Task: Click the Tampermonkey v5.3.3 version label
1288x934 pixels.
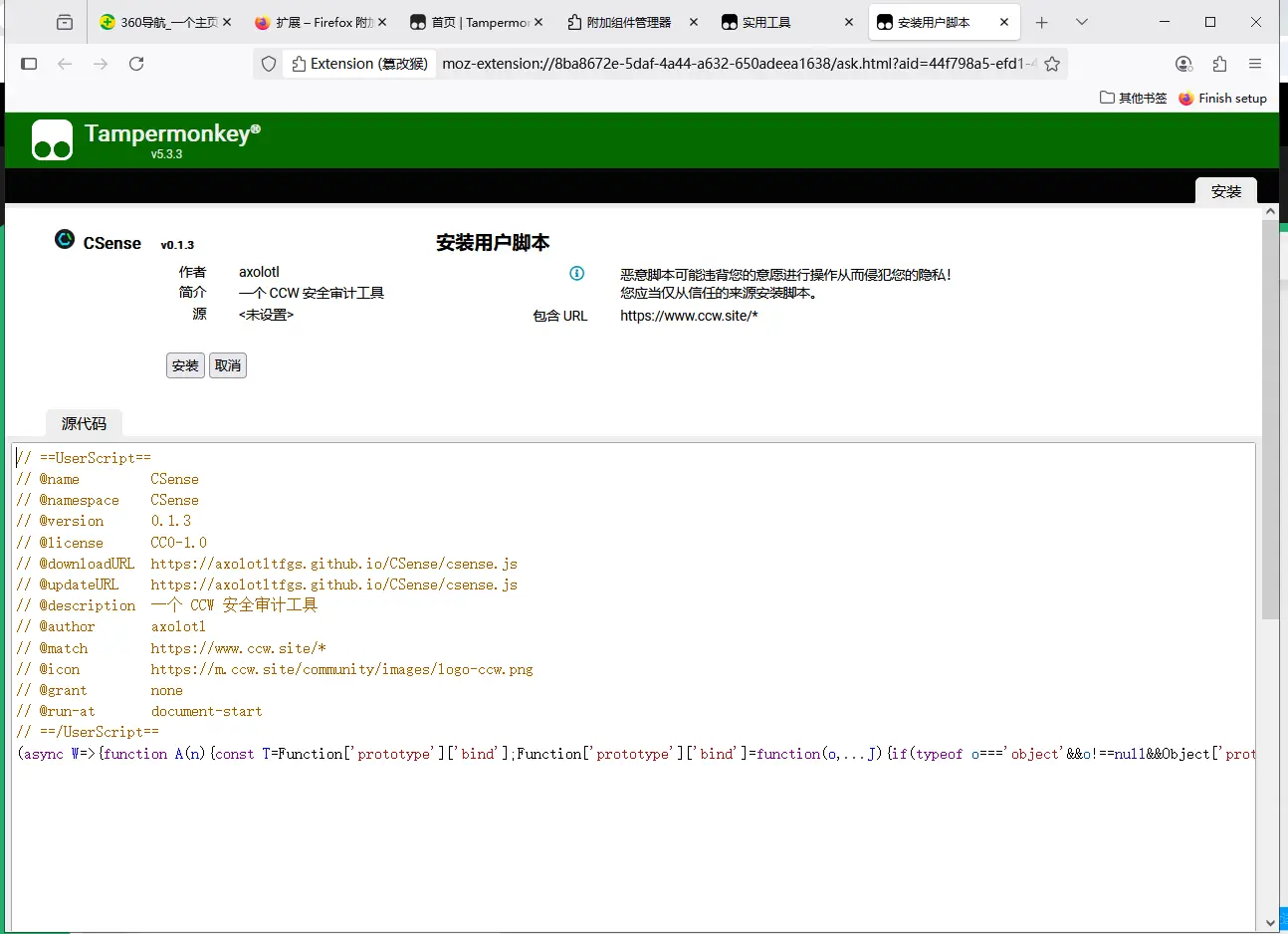Action: coord(167,154)
